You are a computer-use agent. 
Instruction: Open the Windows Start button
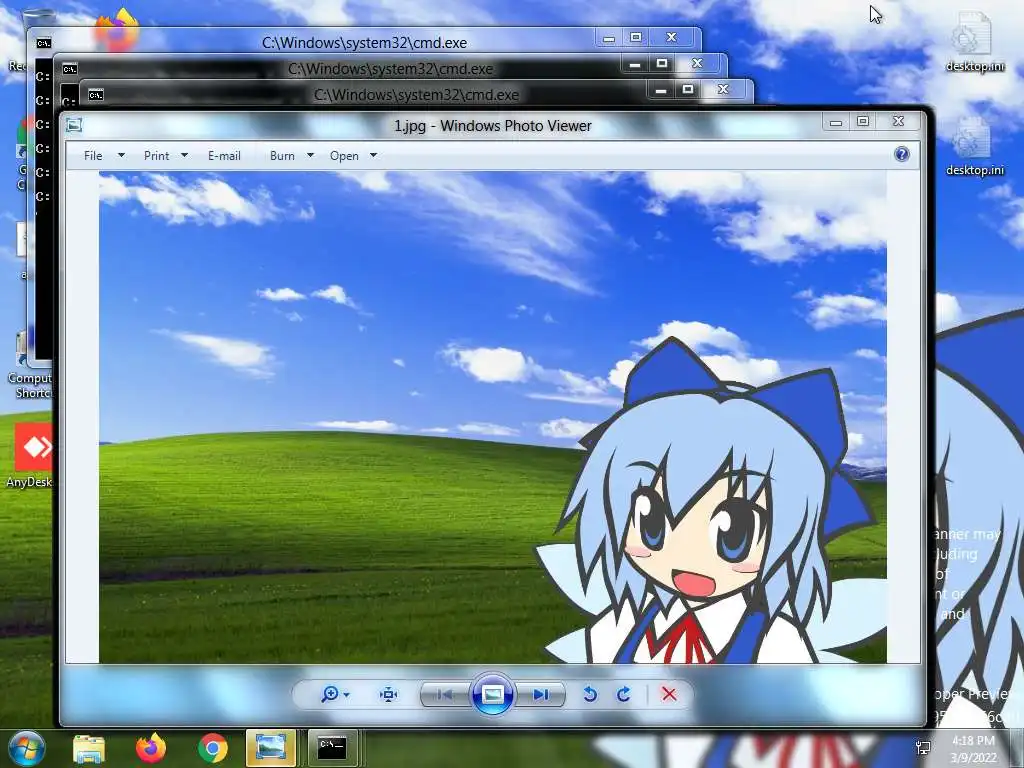click(x=26, y=748)
